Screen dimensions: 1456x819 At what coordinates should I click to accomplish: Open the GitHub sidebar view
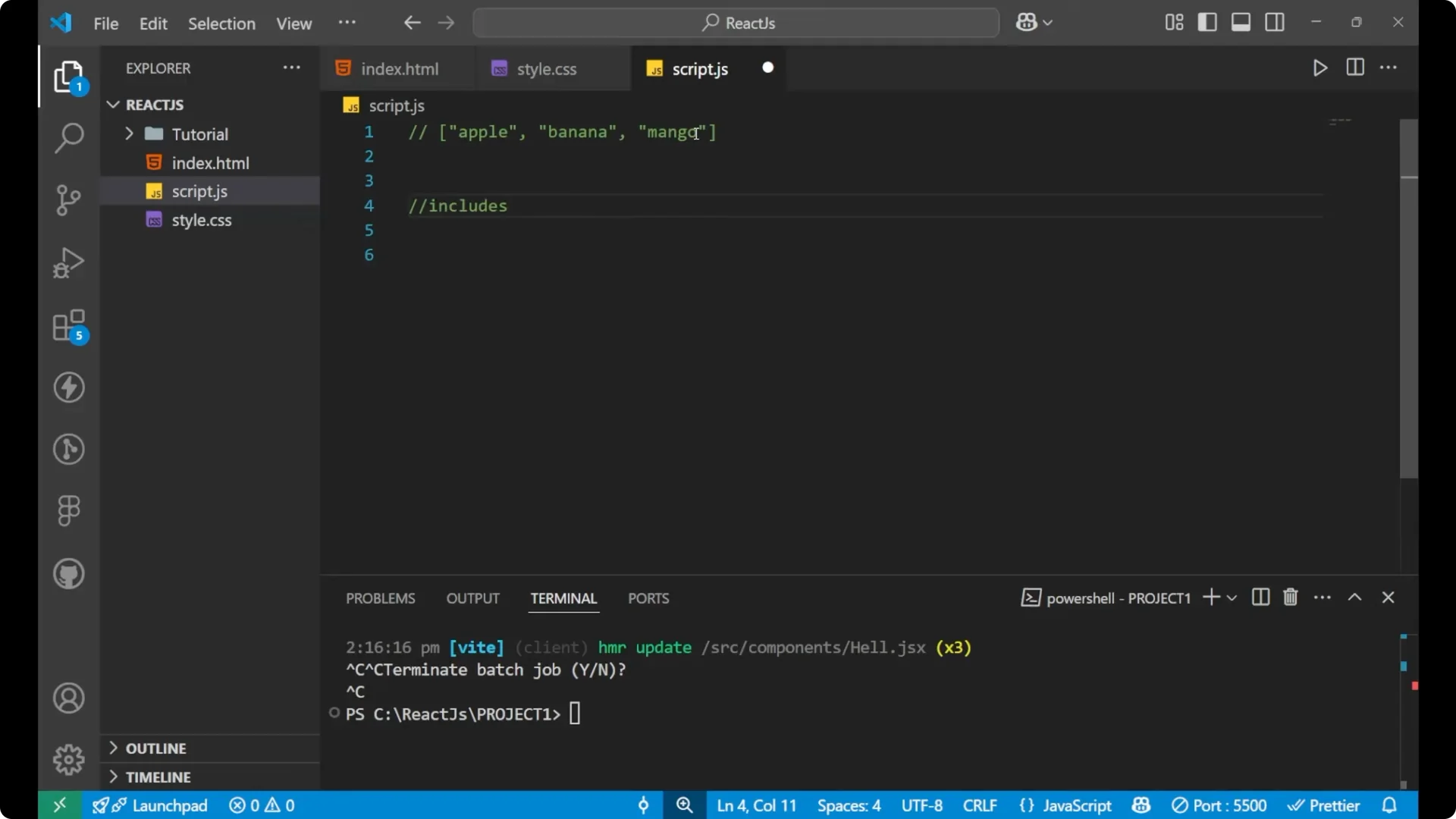point(68,574)
